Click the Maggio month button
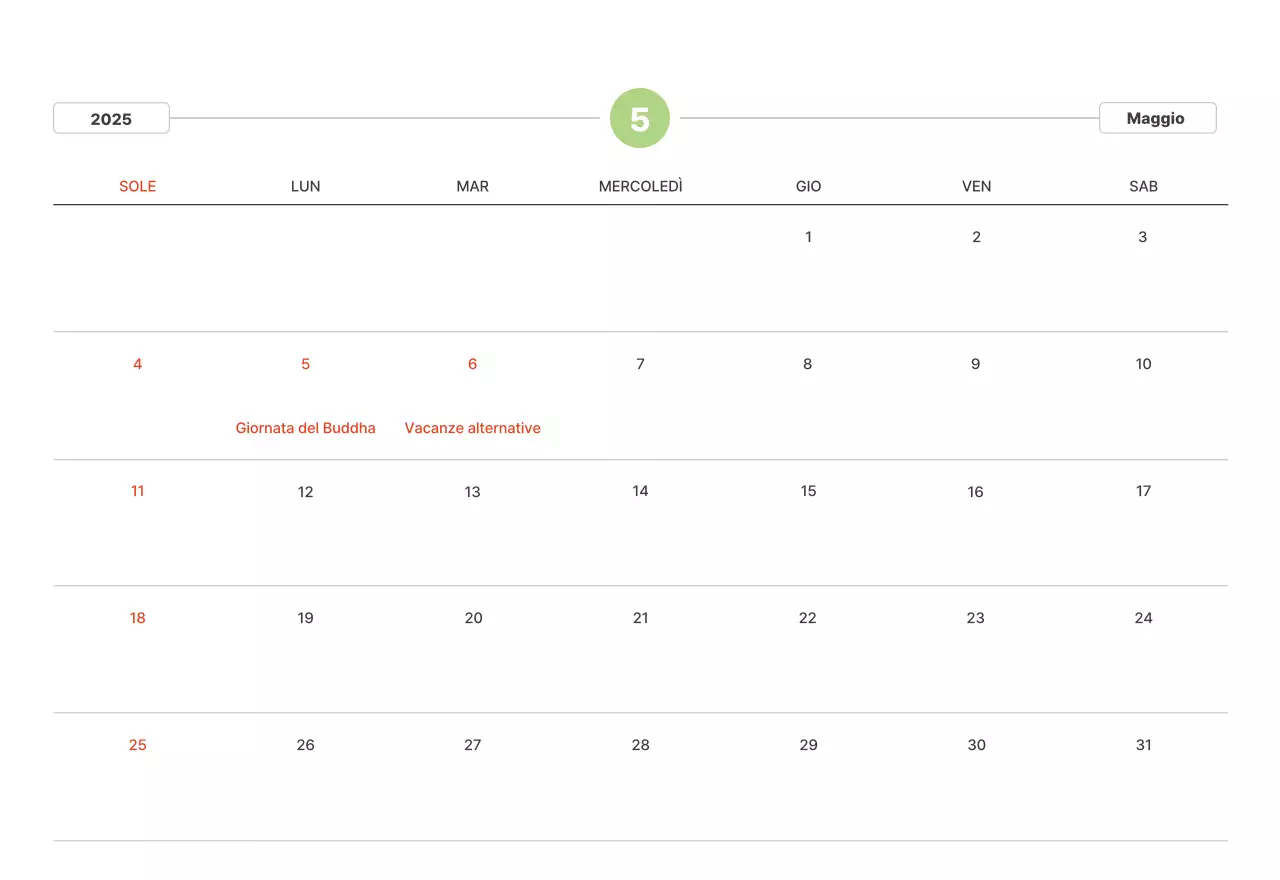This screenshot has height=880, width=1280. (1156, 118)
